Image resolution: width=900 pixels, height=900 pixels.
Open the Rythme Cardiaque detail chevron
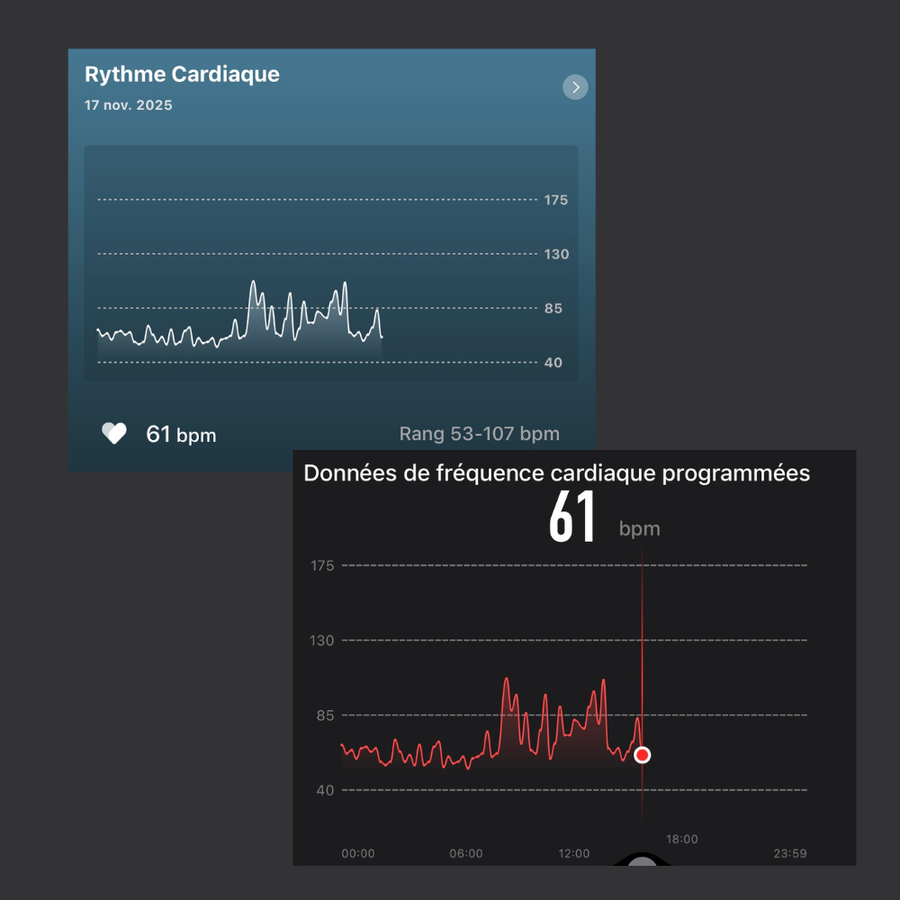[575, 88]
